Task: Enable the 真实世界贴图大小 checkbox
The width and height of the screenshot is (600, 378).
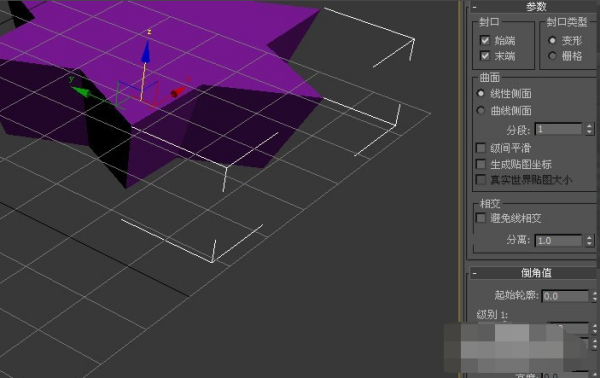Action: pyautogui.click(x=481, y=179)
